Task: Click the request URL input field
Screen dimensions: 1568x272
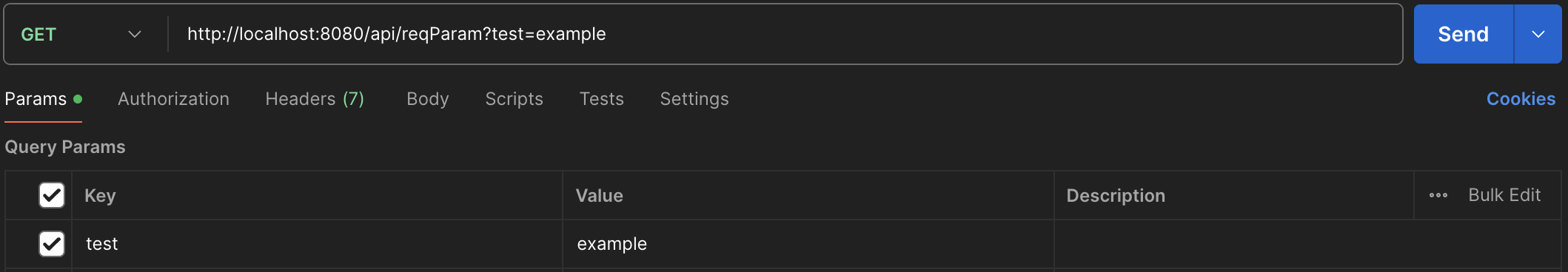Action: [x=785, y=34]
